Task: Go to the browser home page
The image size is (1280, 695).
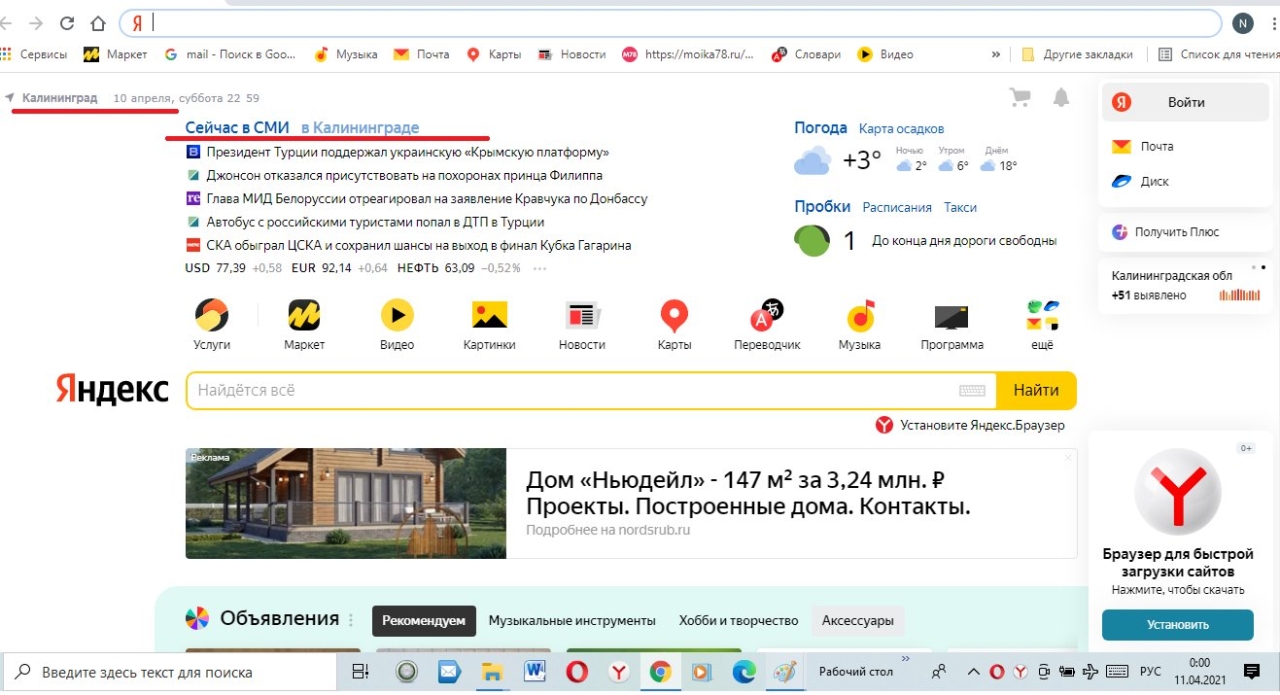Action: (98, 23)
